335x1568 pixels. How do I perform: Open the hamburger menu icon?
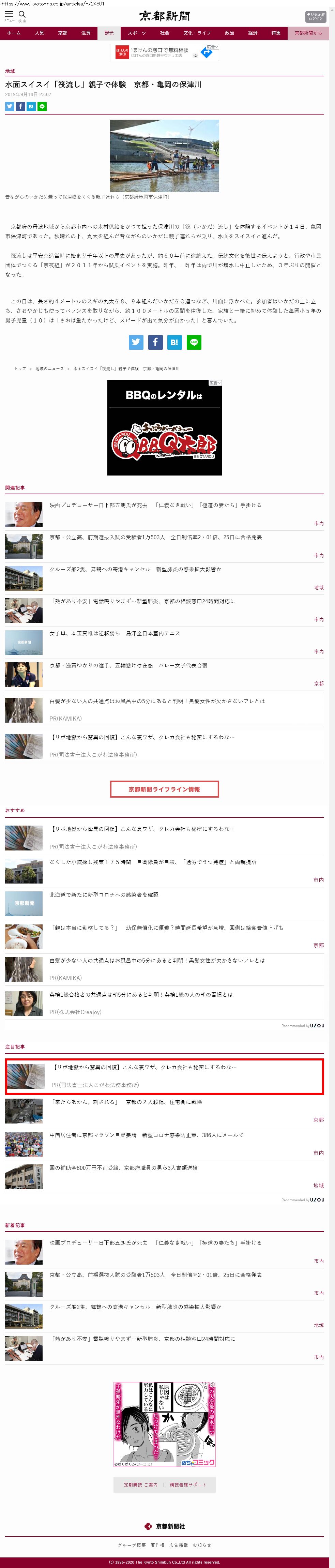click(x=9, y=14)
